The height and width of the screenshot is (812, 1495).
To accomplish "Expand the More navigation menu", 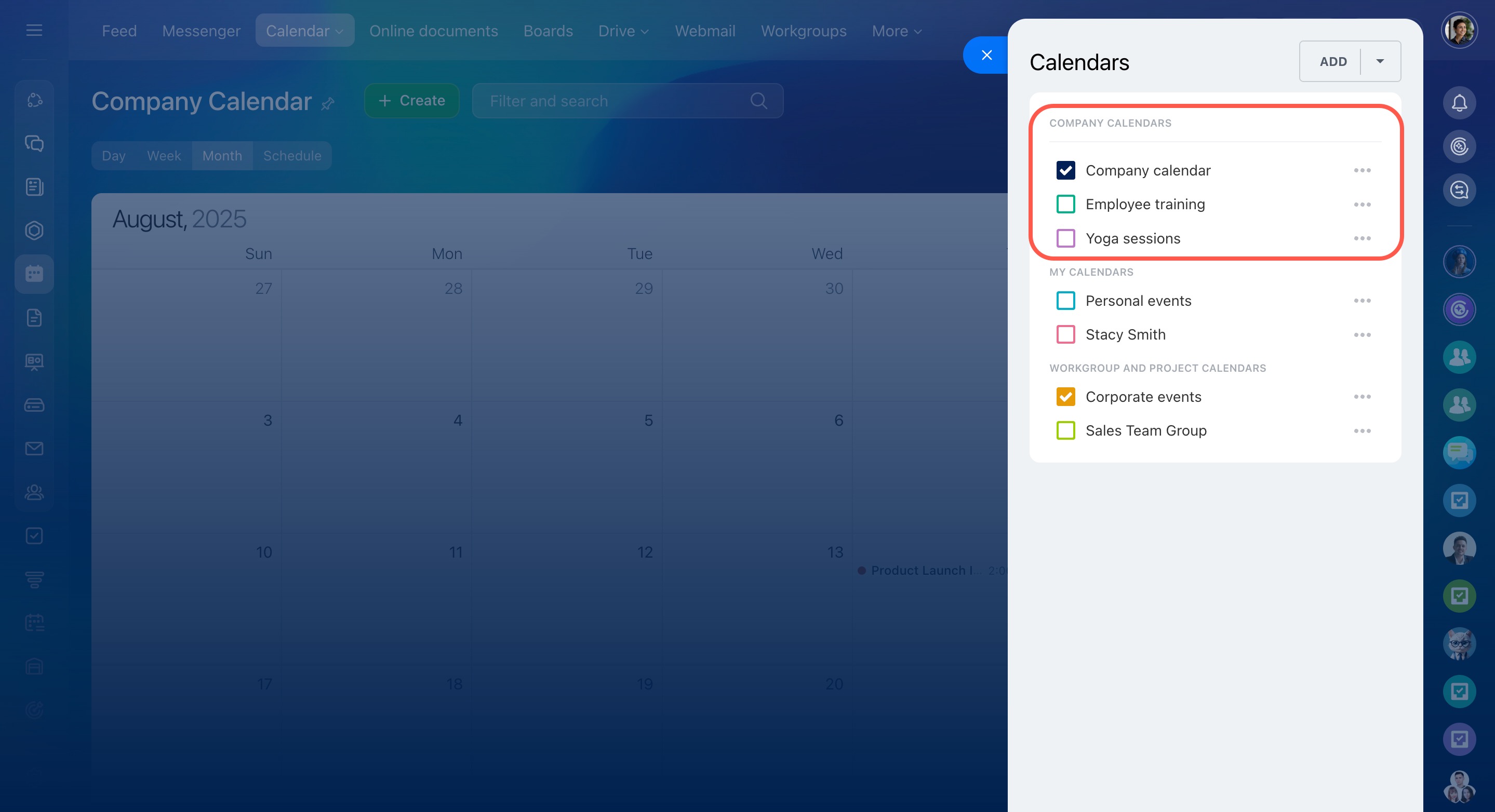I will [x=896, y=31].
